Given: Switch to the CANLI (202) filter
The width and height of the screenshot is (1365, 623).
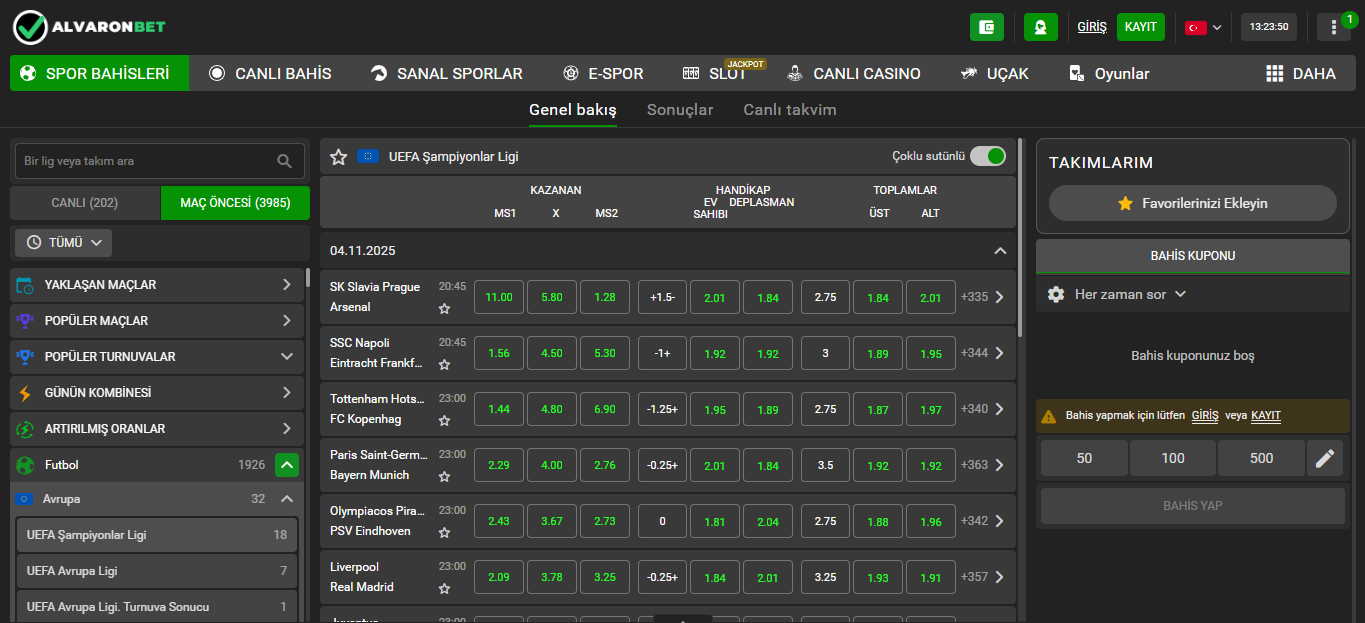Looking at the screenshot, I should 85,203.
